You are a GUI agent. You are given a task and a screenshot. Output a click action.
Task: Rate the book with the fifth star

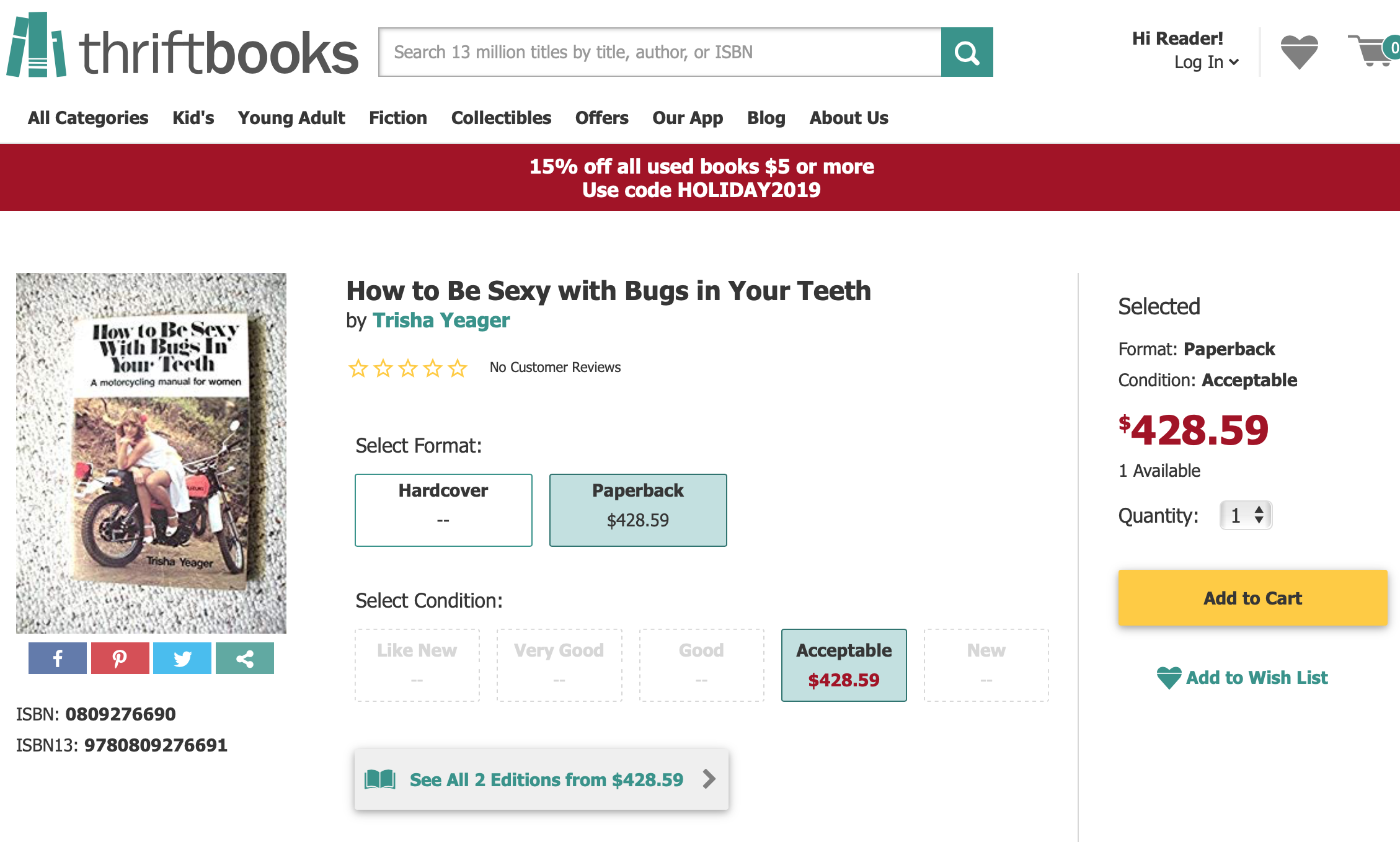(458, 368)
